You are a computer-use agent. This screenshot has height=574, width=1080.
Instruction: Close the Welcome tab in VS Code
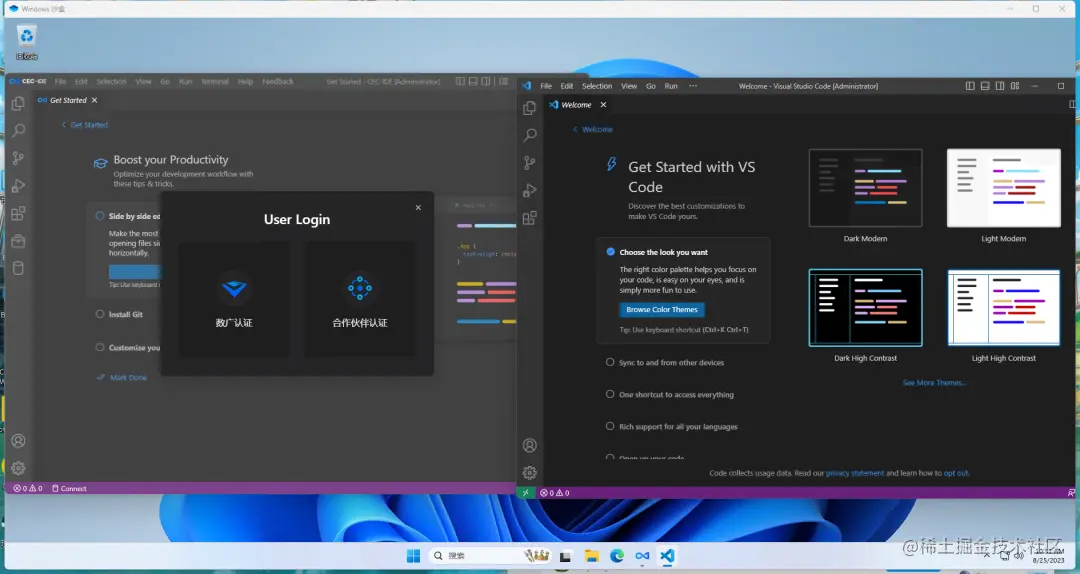tap(603, 105)
